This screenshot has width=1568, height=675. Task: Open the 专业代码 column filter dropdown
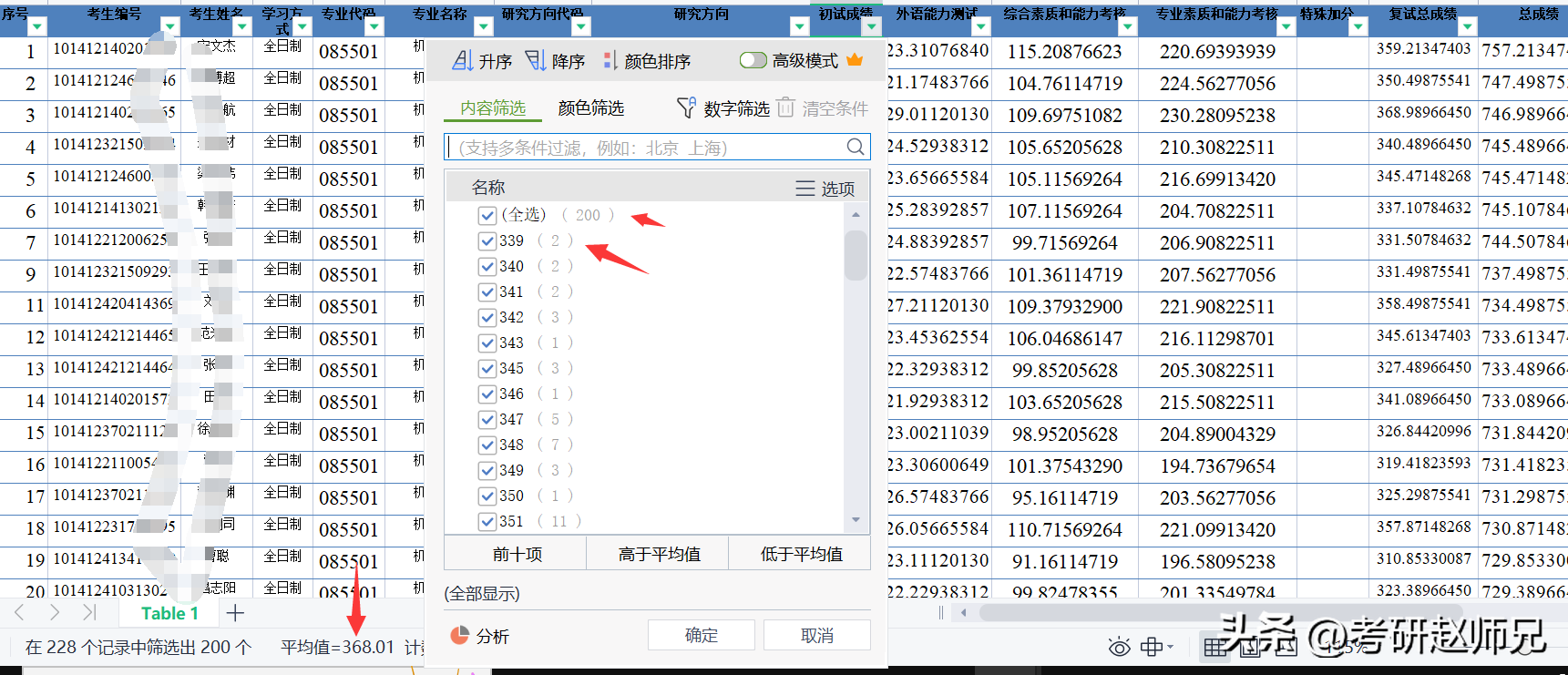pyautogui.click(x=374, y=27)
